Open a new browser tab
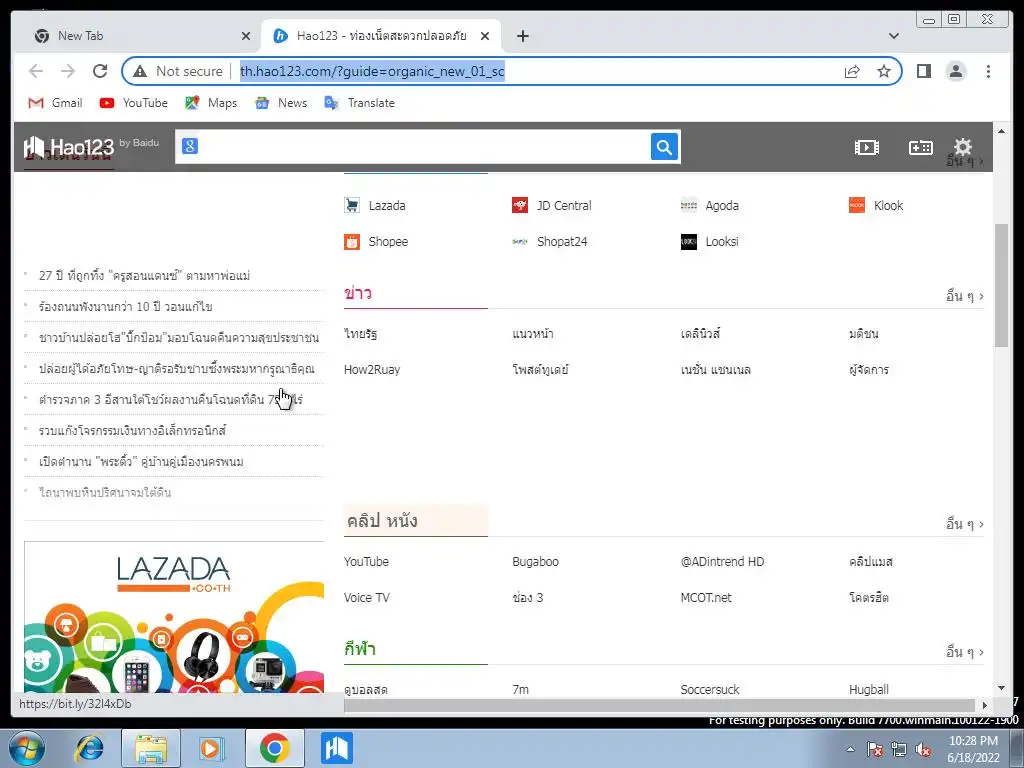1024x768 pixels. (x=522, y=36)
